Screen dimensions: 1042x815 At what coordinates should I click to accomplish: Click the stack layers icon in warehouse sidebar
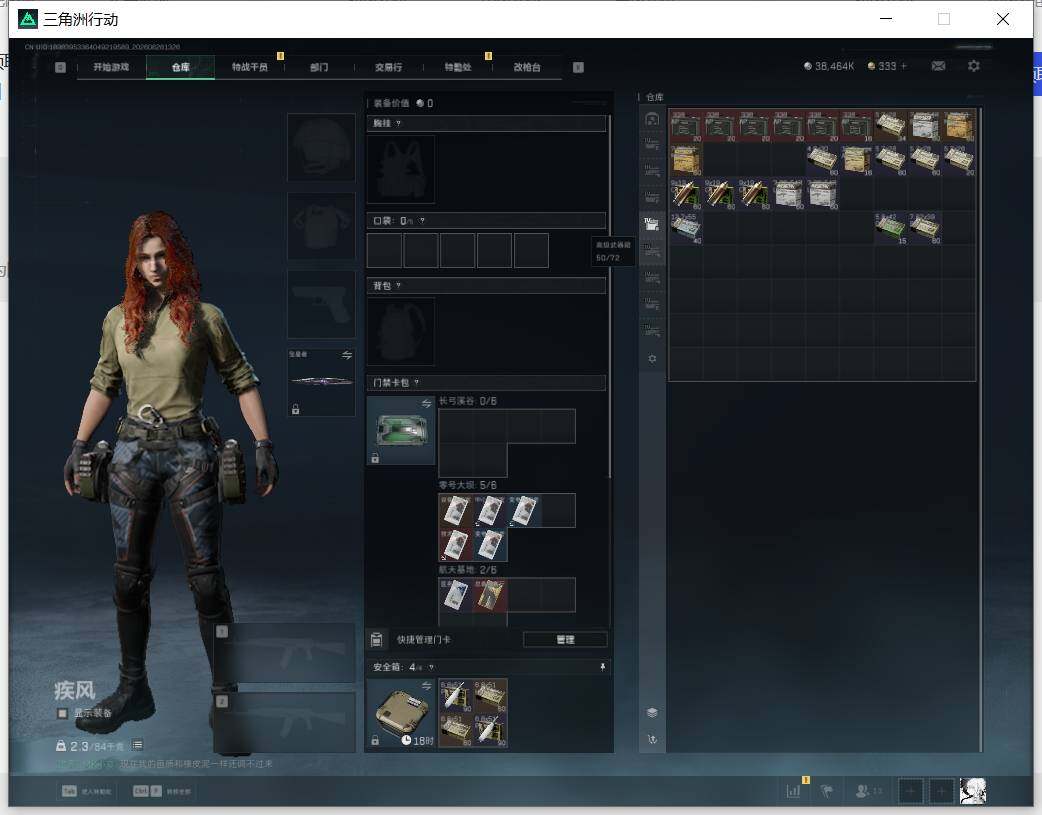tap(652, 713)
